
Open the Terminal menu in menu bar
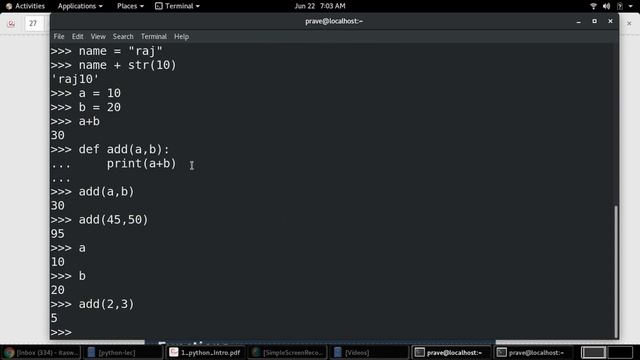click(154, 37)
